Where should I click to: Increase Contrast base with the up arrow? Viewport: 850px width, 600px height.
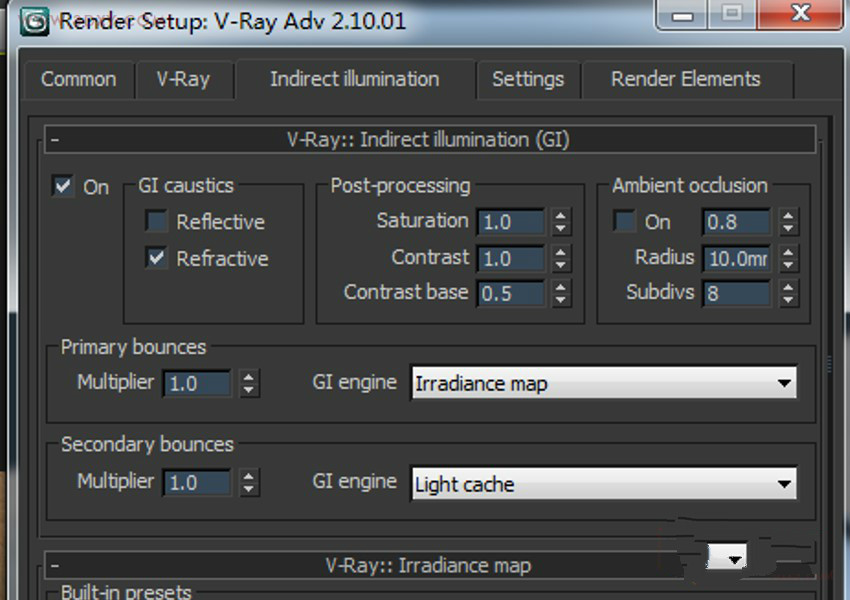pos(561,287)
